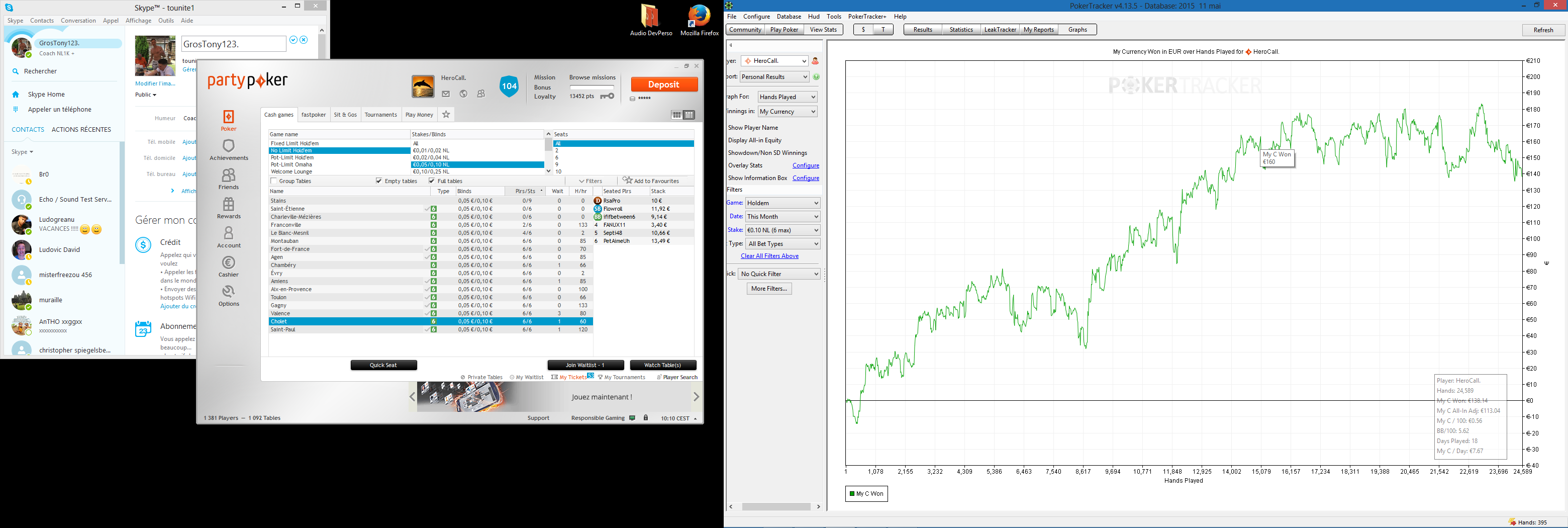1568x528 pixels.
Task: Click the orange Deposit button
Action: coord(663,84)
